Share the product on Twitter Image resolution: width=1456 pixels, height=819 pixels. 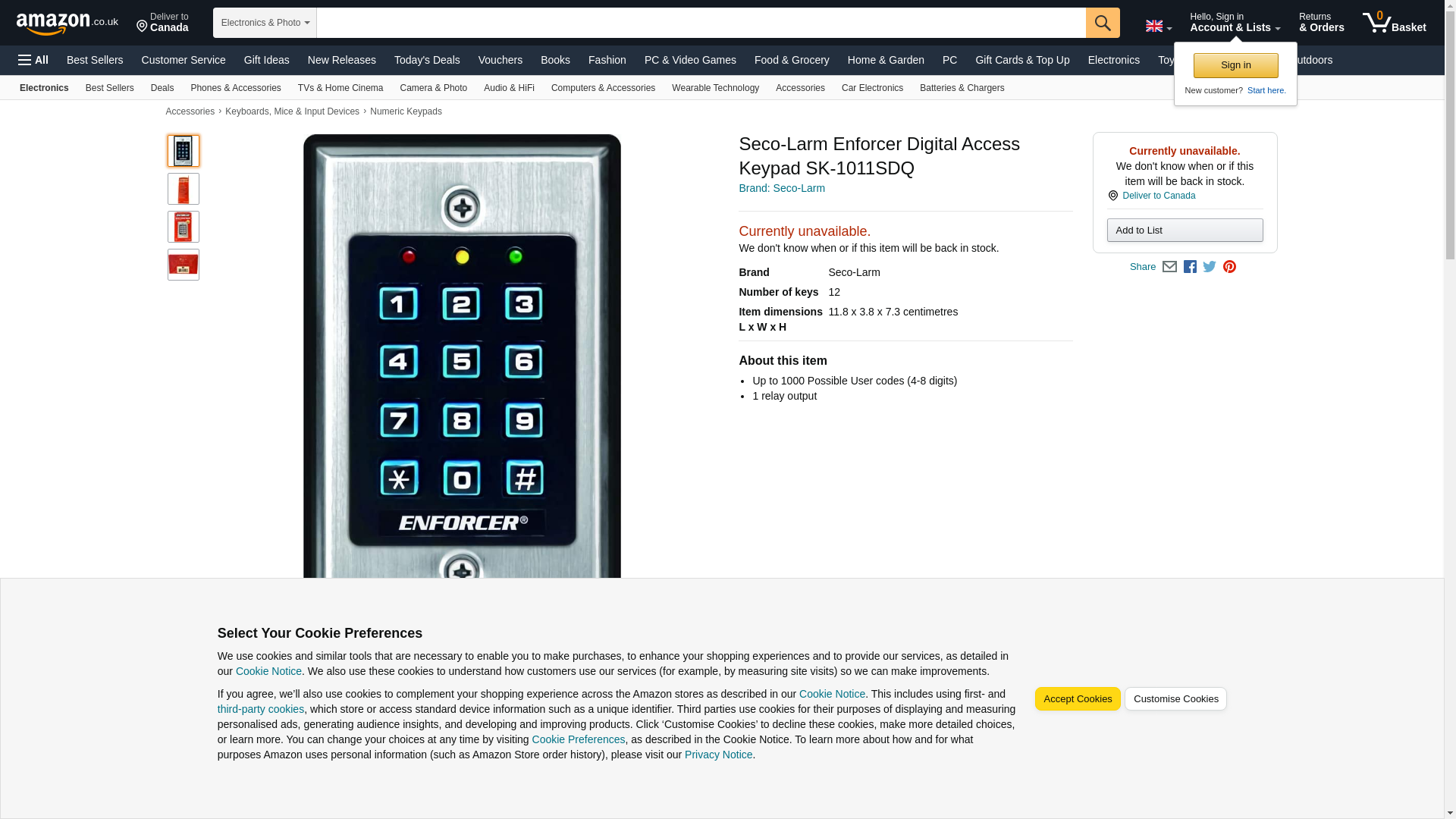tap(1210, 267)
